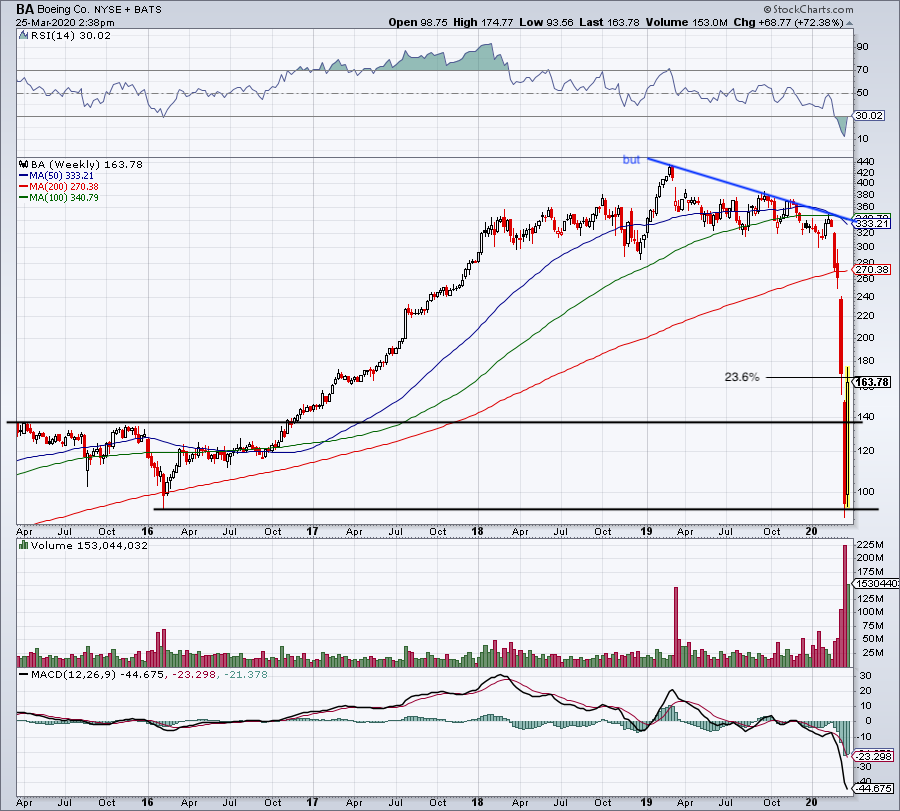This screenshot has width=900, height=811.
Task: Click the BA (Weekly) 163.78 legend label
Action: tap(87, 165)
